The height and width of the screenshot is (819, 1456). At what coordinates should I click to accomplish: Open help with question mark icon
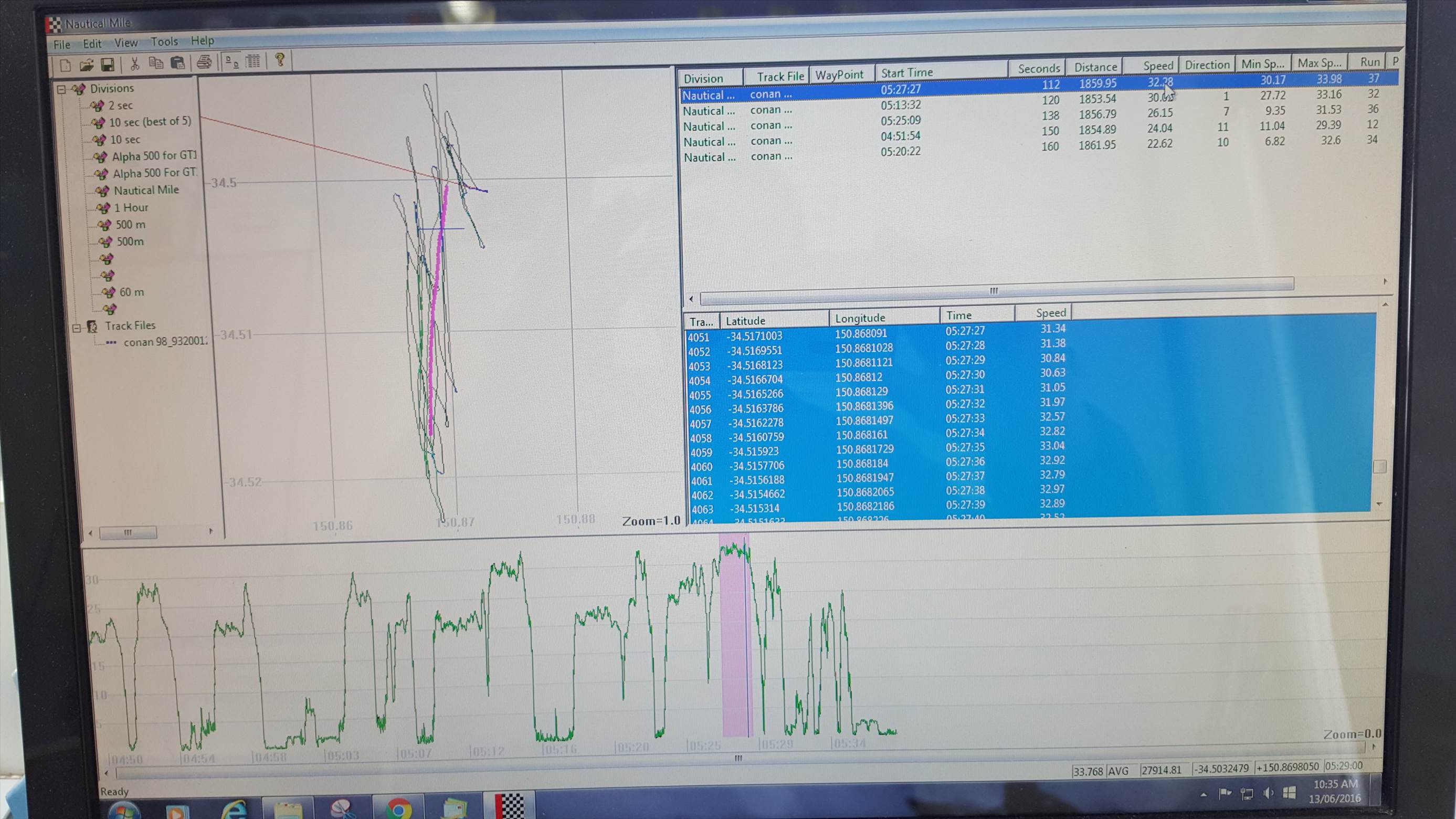pyautogui.click(x=280, y=60)
